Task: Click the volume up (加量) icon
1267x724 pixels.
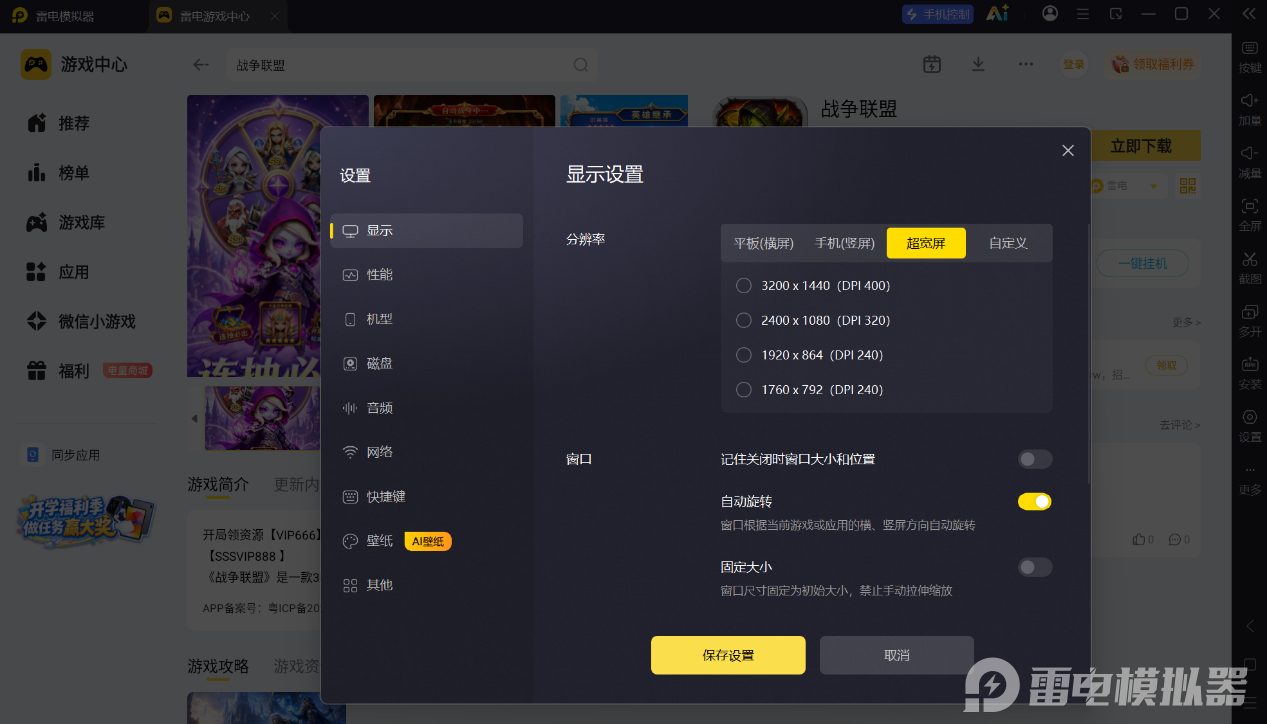Action: click(x=1250, y=100)
